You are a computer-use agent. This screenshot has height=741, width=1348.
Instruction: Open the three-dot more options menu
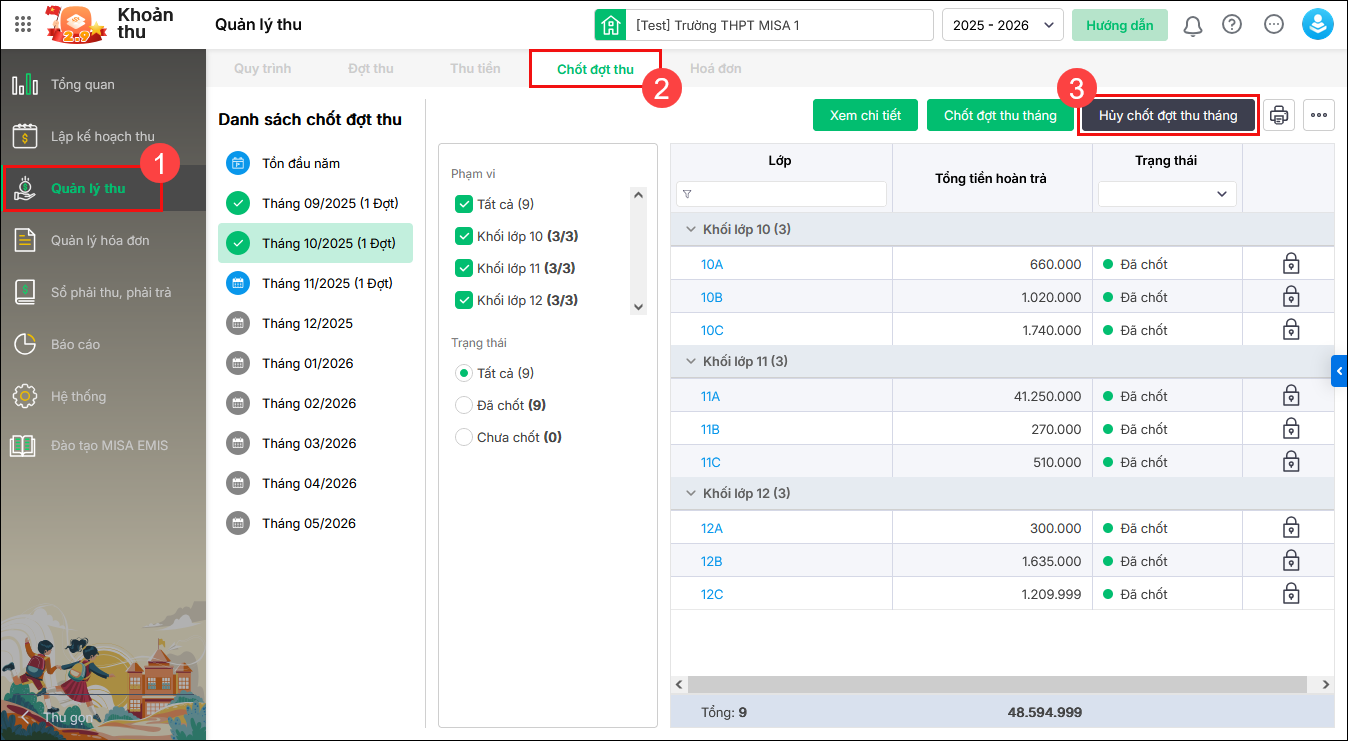pos(1319,116)
